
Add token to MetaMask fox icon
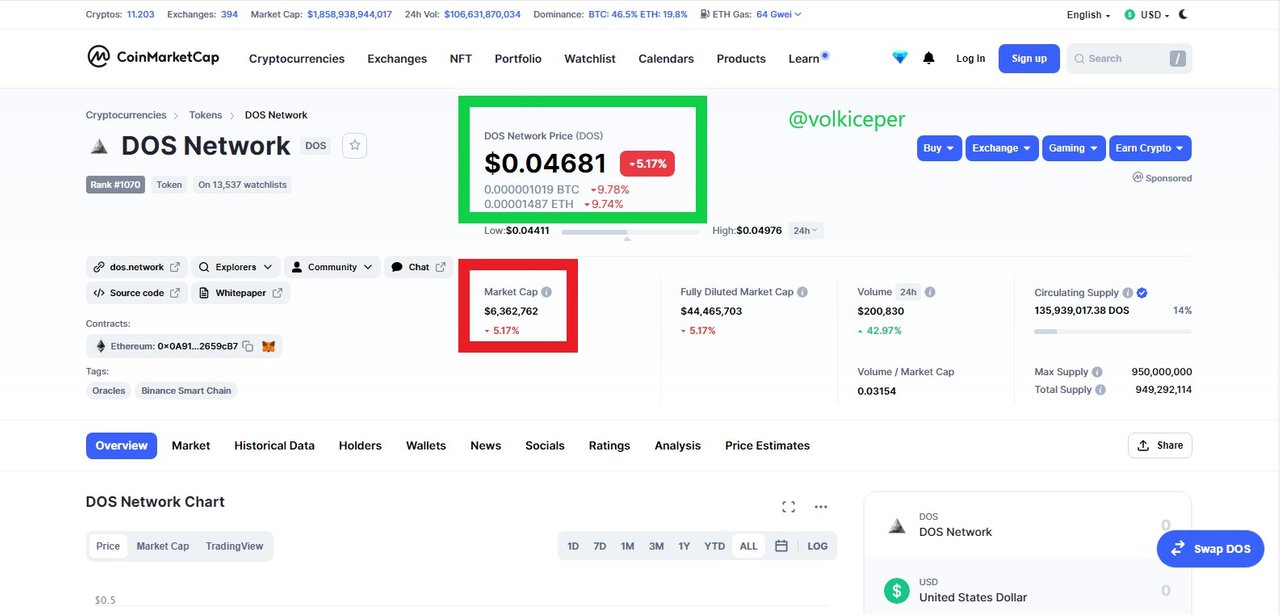[268, 346]
